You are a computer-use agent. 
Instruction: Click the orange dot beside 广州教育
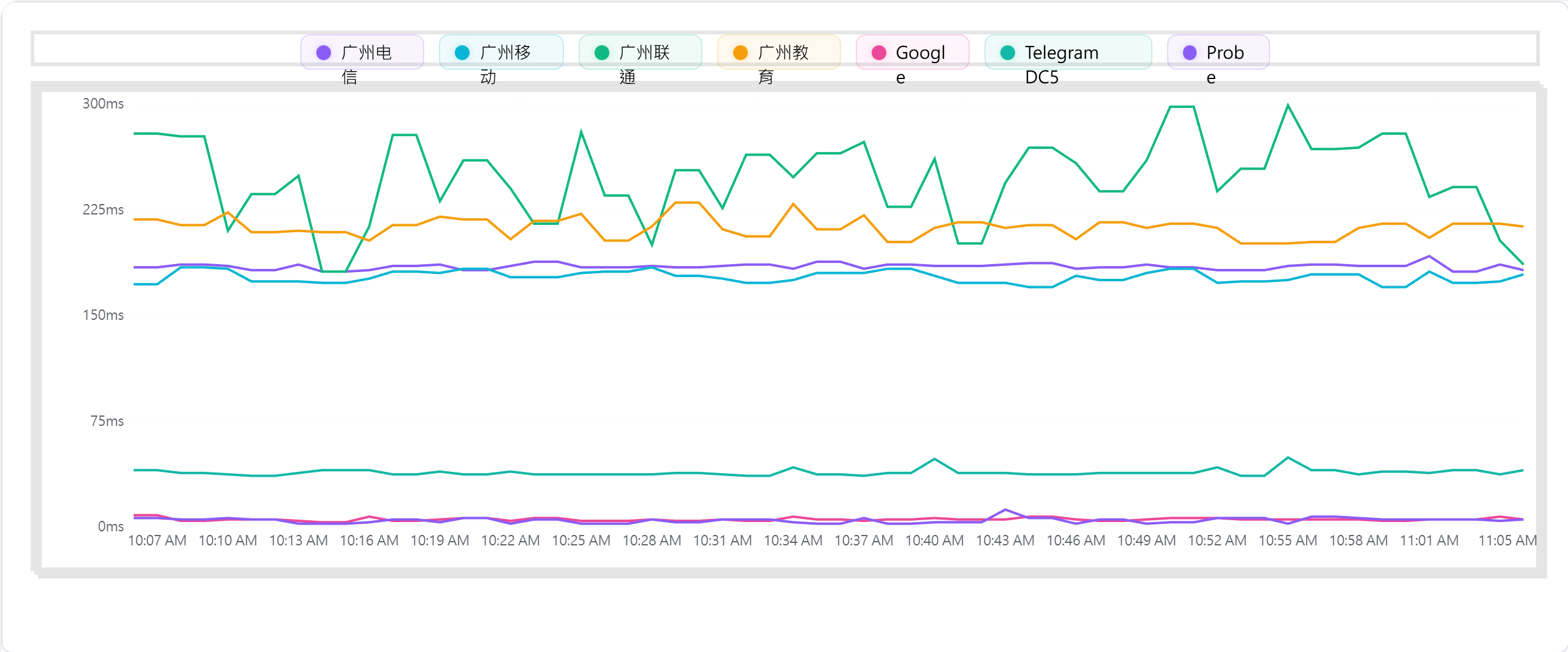[740, 53]
